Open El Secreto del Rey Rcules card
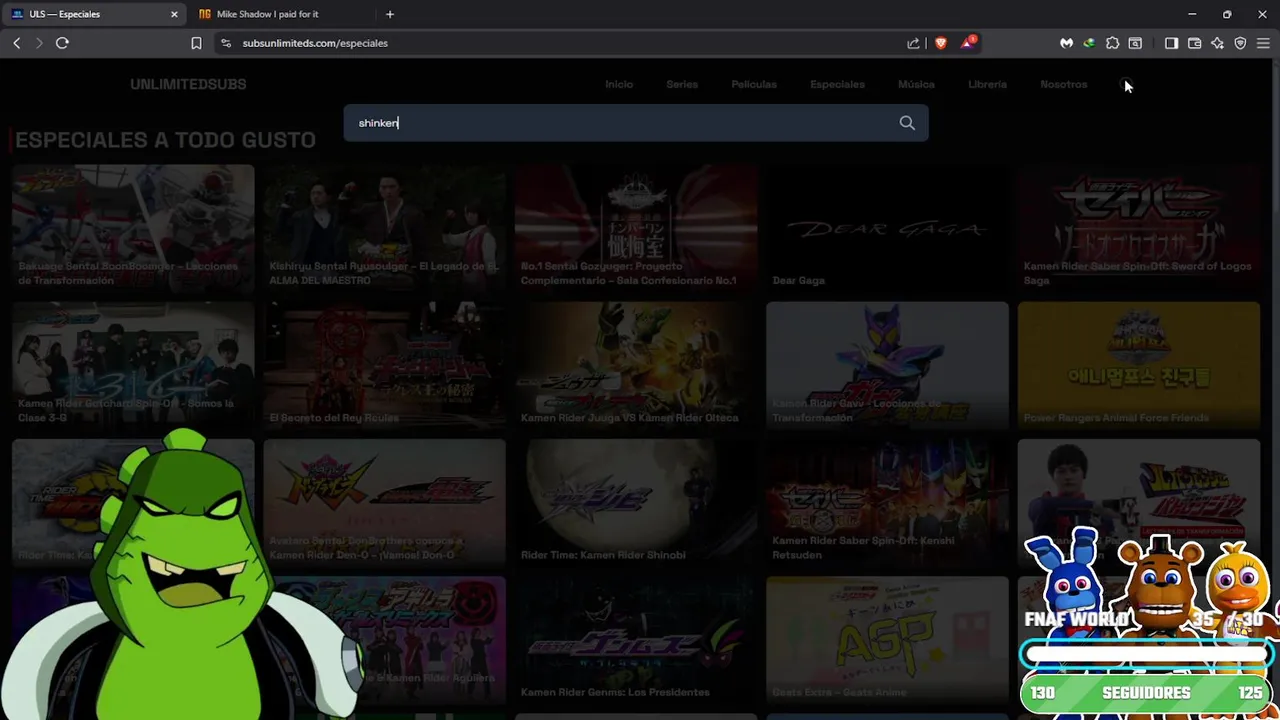 click(x=384, y=366)
